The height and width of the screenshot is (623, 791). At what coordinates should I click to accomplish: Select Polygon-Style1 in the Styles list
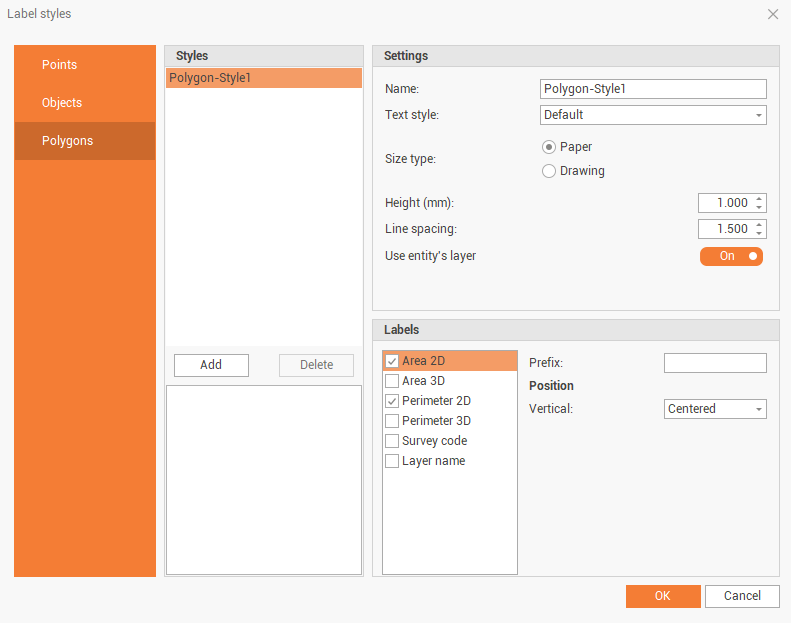tap(264, 78)
